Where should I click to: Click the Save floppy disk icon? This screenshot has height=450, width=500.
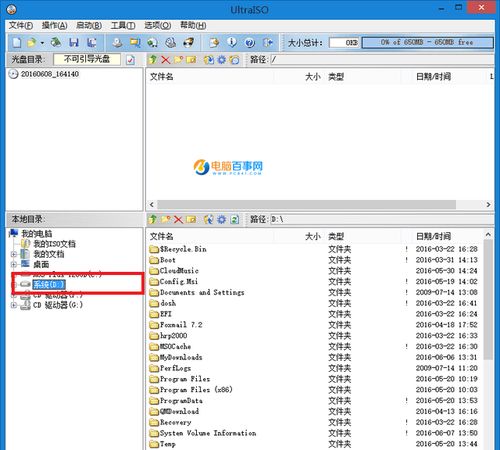click(74, 42)
